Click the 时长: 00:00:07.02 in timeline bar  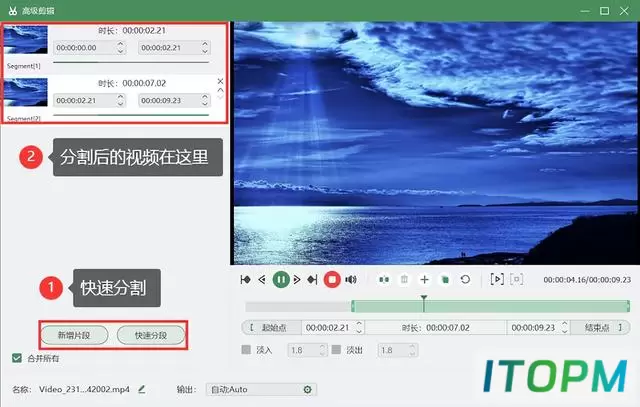[x=436, y=327]
